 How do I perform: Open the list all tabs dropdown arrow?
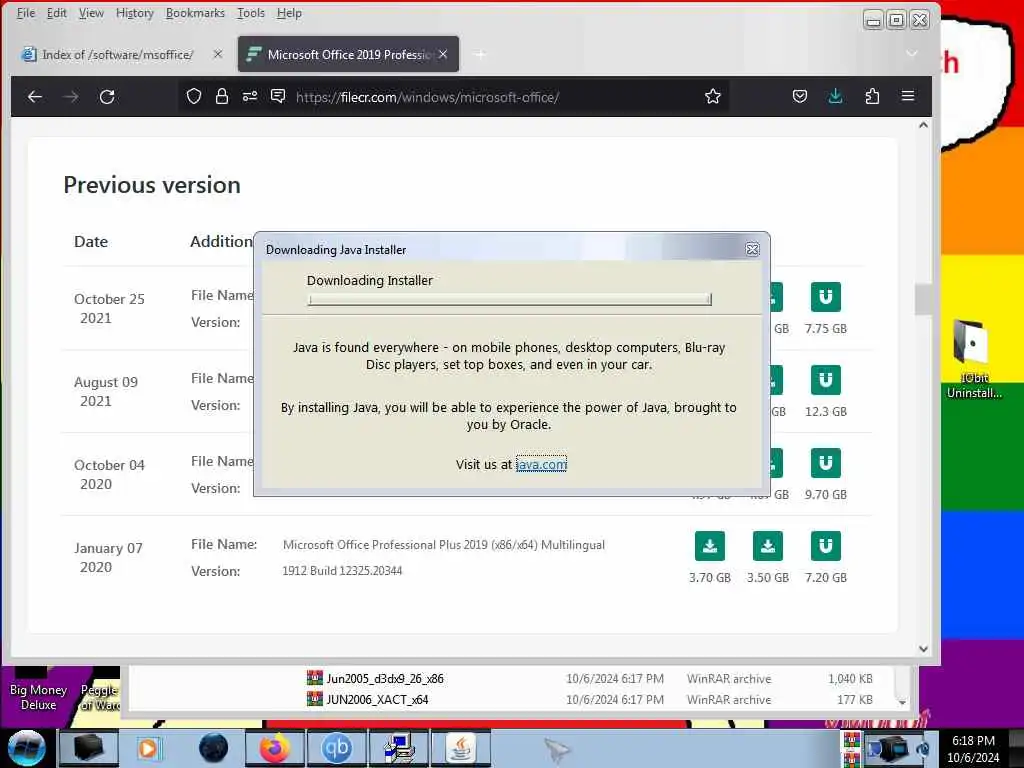pyautogui.click(x=912, y=54)
